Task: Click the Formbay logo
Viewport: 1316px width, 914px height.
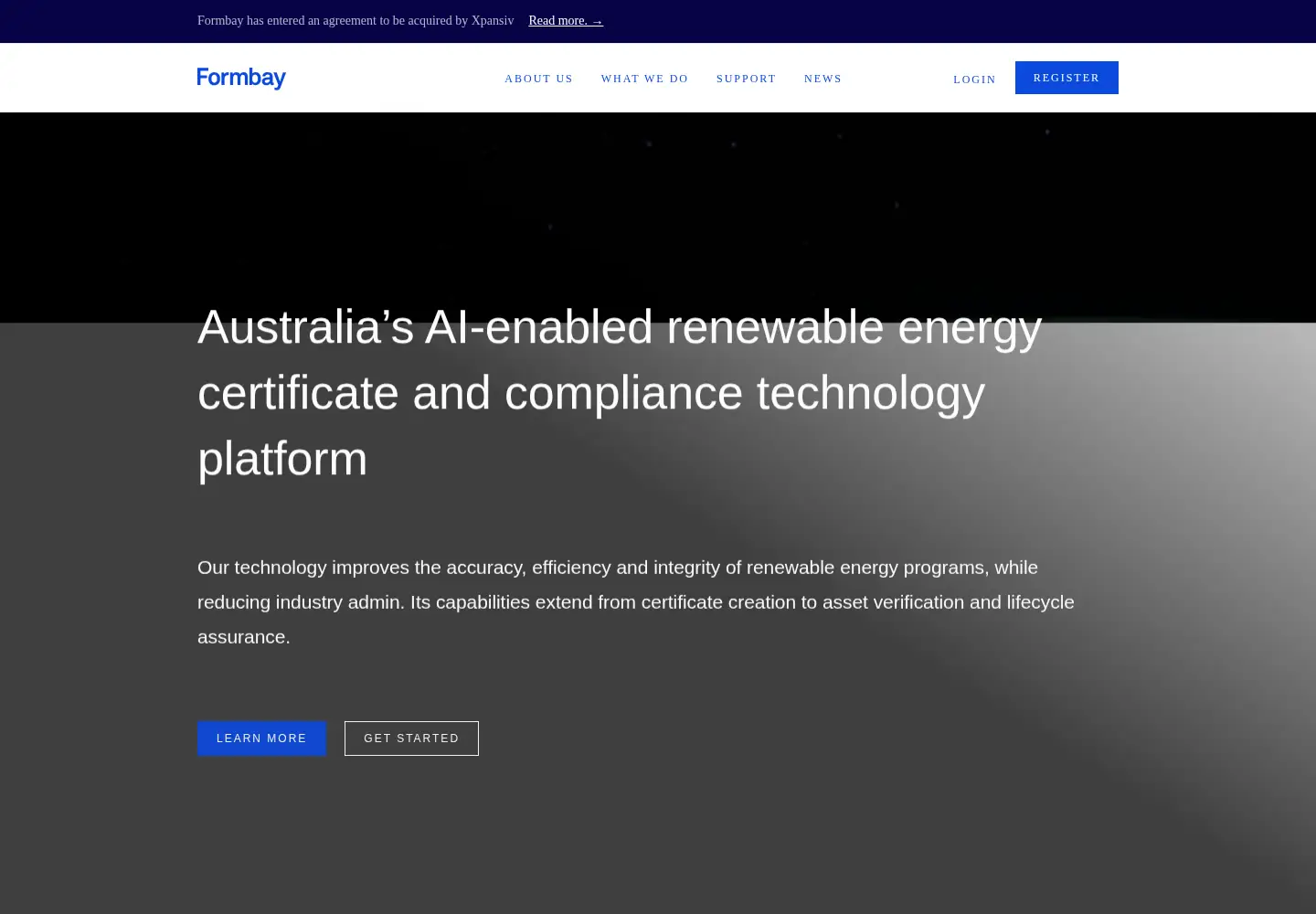Action: click(x=241, y=78)
